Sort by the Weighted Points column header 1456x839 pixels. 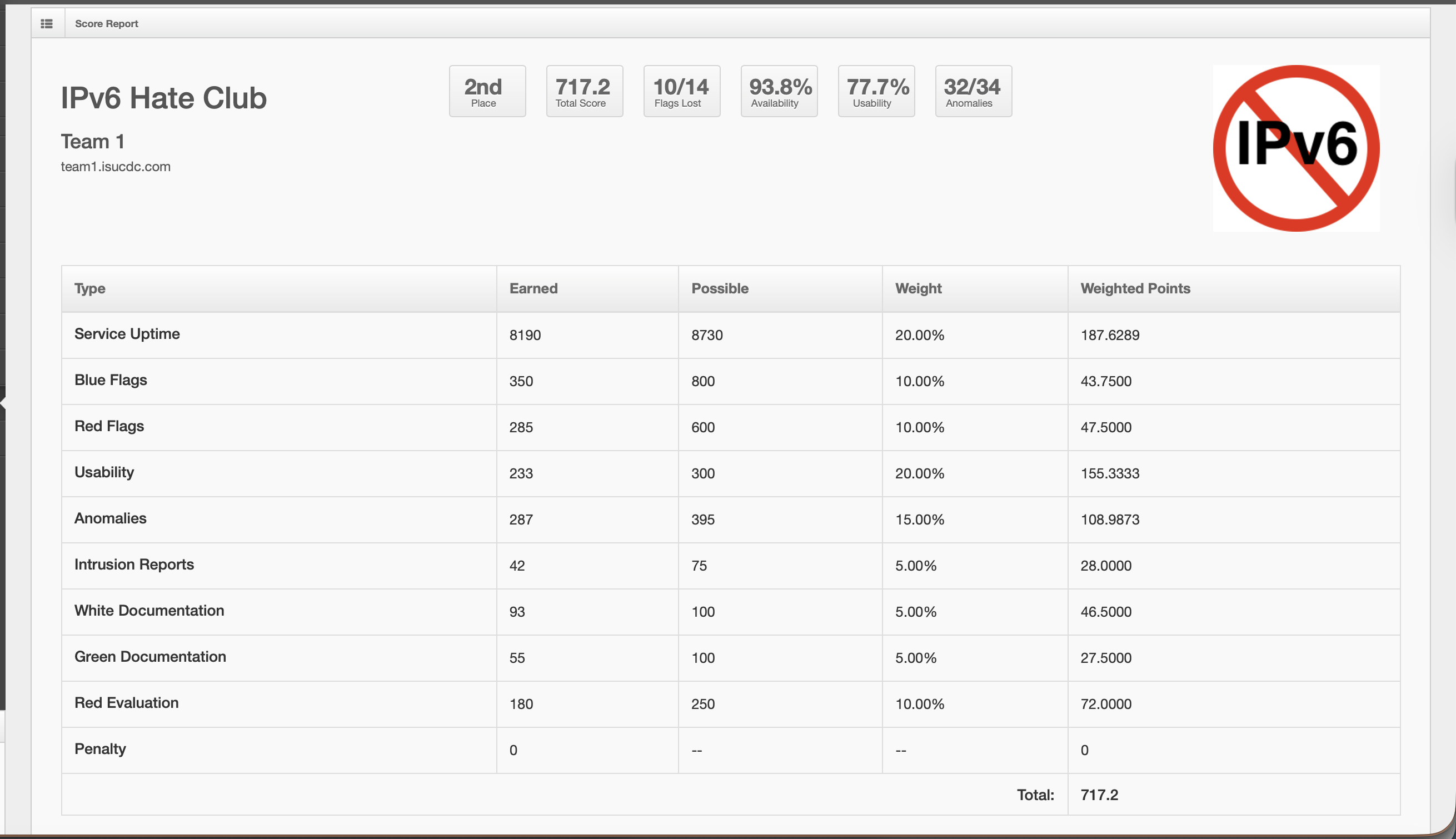click(x=1135, y=288)
